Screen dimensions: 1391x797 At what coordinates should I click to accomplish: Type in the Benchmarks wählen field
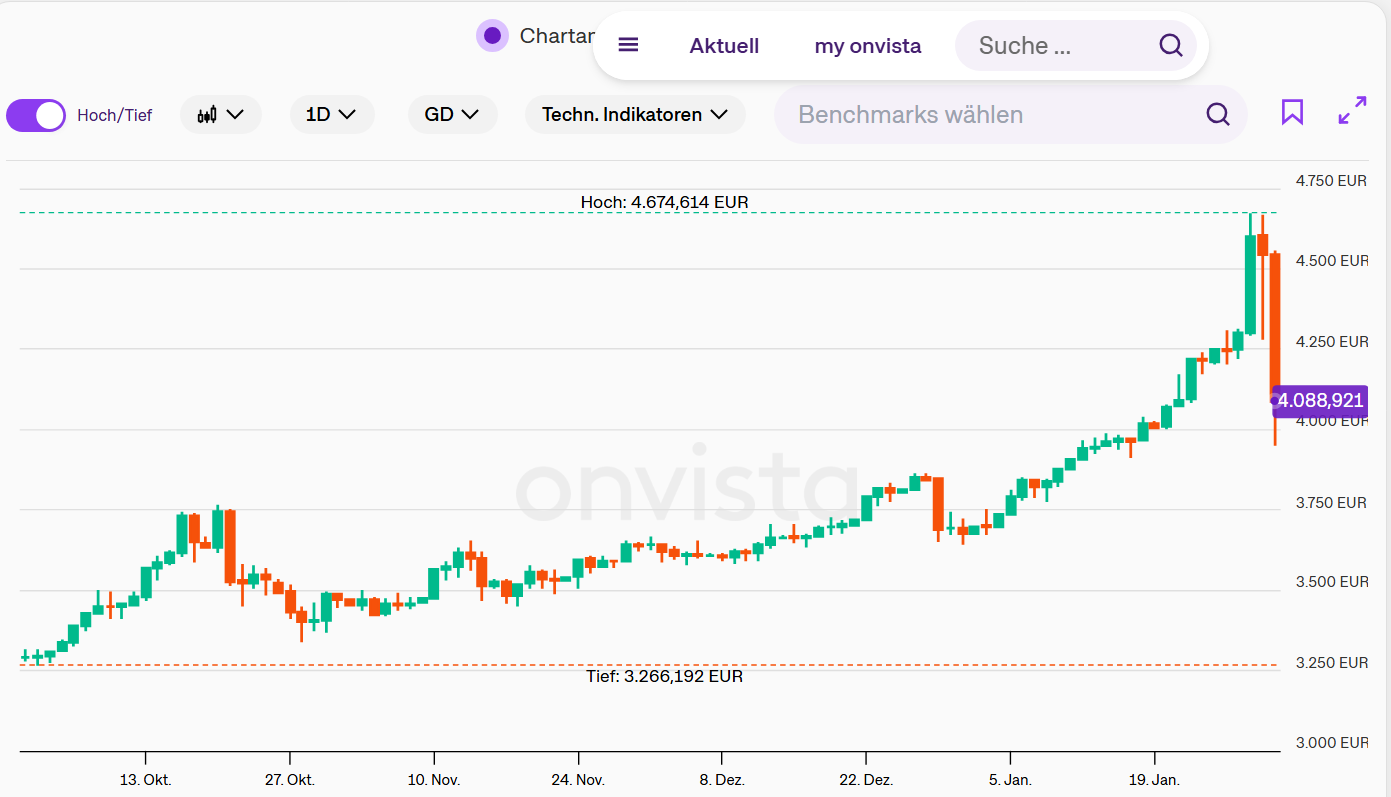(990, 115)
